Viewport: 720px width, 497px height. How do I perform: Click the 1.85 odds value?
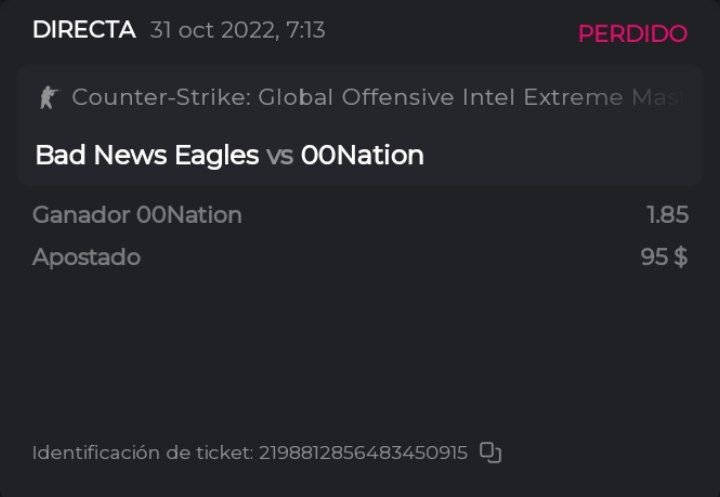click(x=667, y=215)
